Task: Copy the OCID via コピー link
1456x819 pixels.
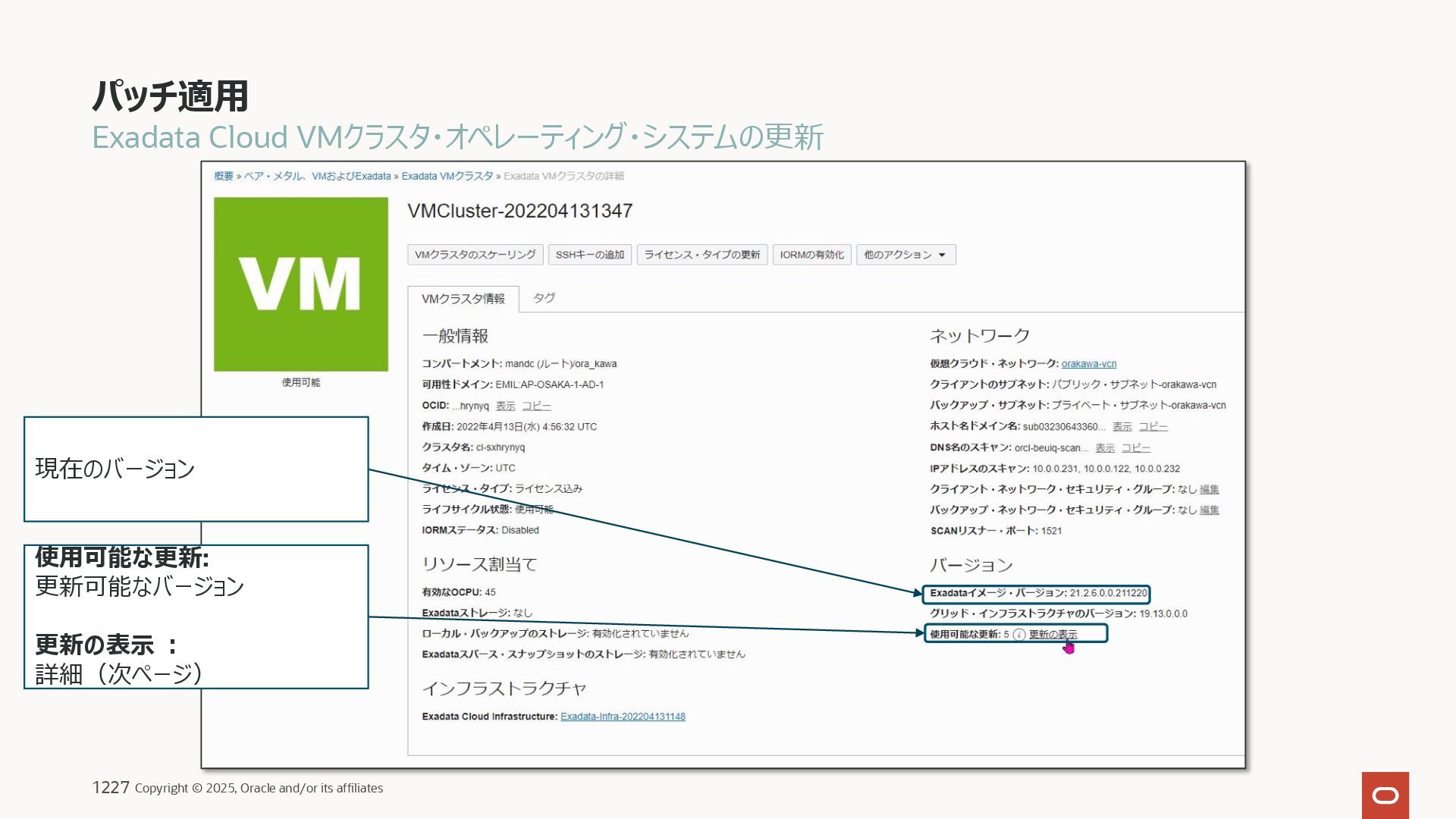Action: (536, 406)
